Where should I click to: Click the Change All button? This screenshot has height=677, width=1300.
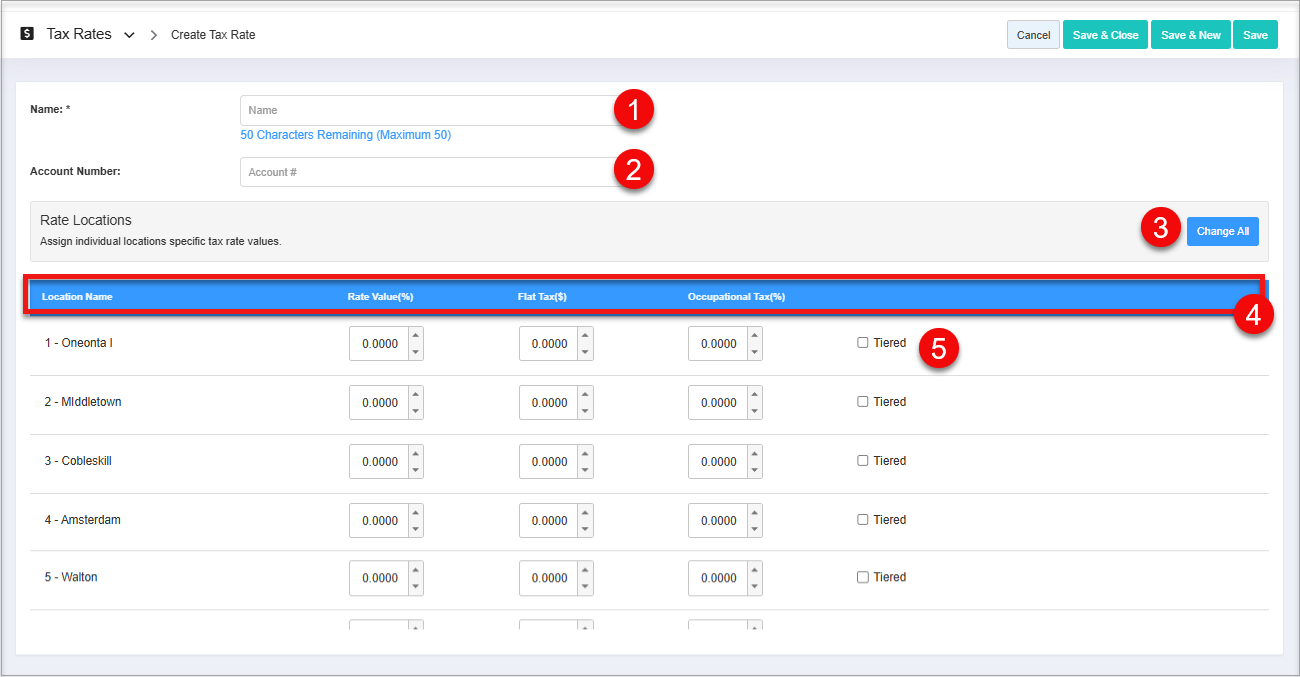click(x=1222, y=231)
